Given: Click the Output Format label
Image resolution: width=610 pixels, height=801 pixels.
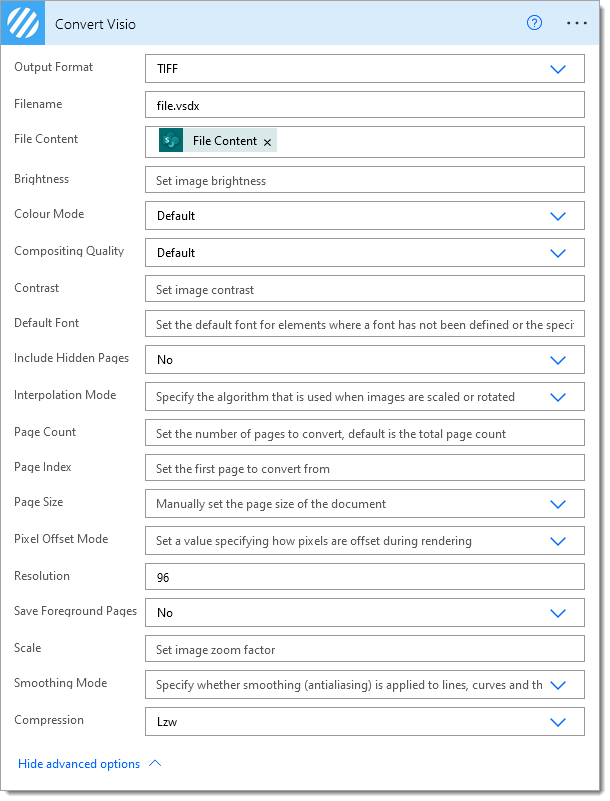Looking at the screenshot, I should point(54,67).
